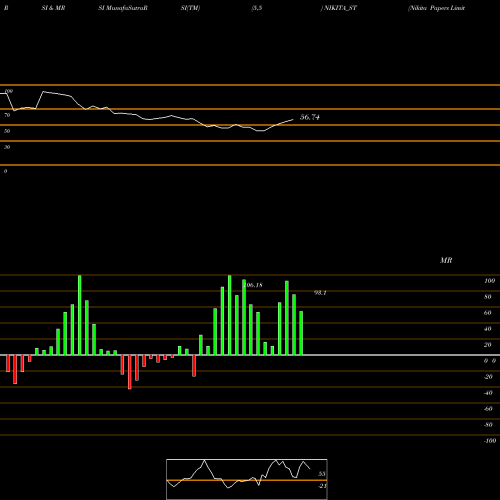Click the mini chart thumbnail at bottom
Image resolution: width=500 pixels, height=500 pixels.
pos(247,479)
